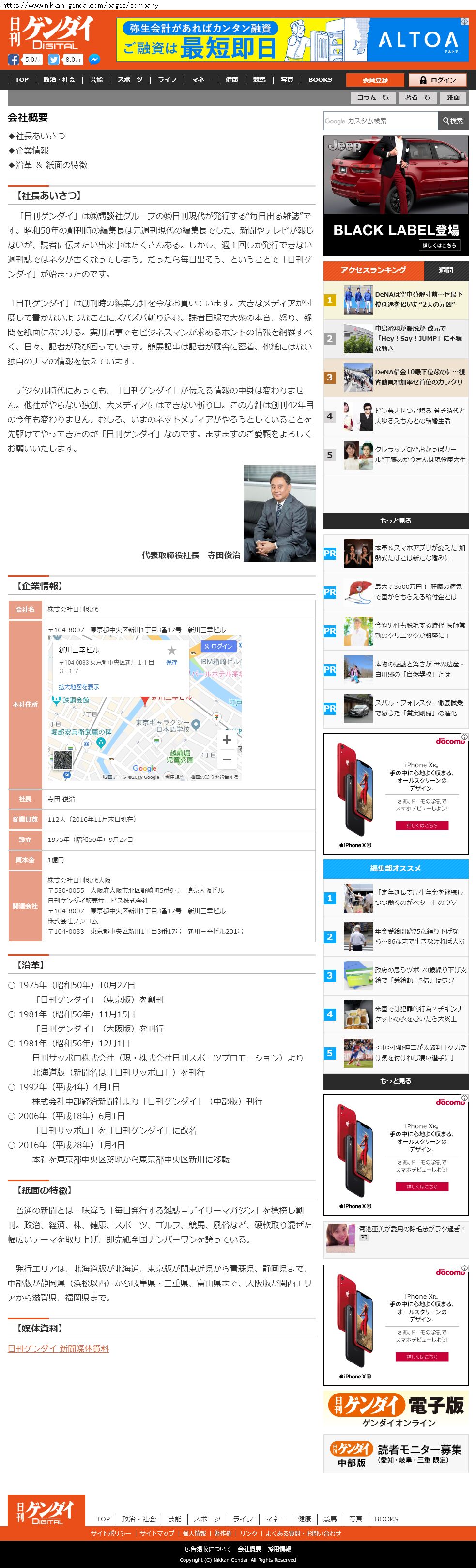Open the マネー menu item
This screenshot has width=476, height=1568.
pos(200,80)
